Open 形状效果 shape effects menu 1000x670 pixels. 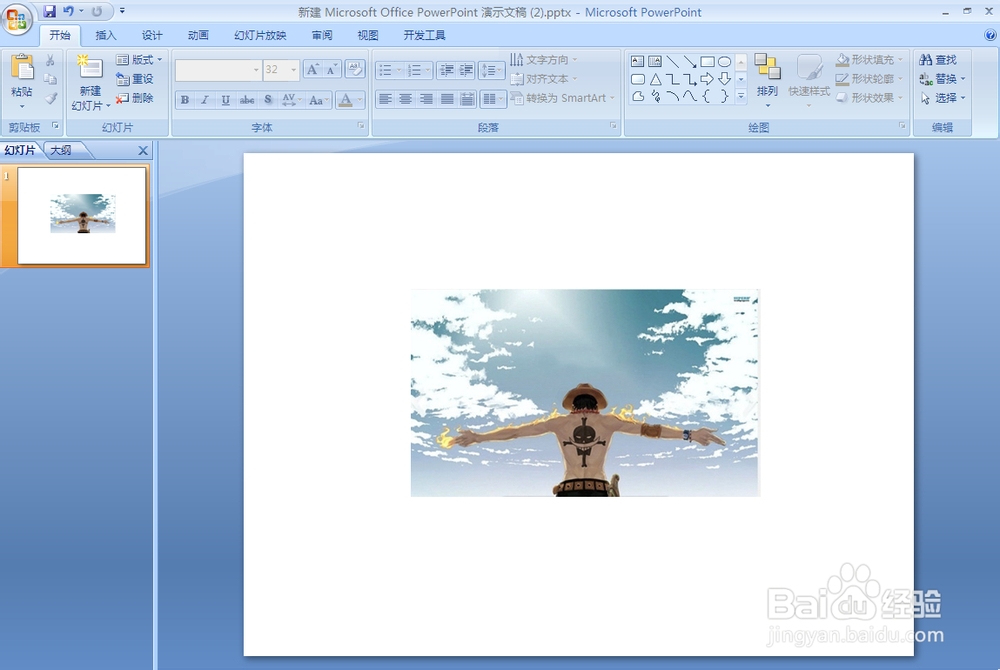pyautogui.click(x=870, y=98)
